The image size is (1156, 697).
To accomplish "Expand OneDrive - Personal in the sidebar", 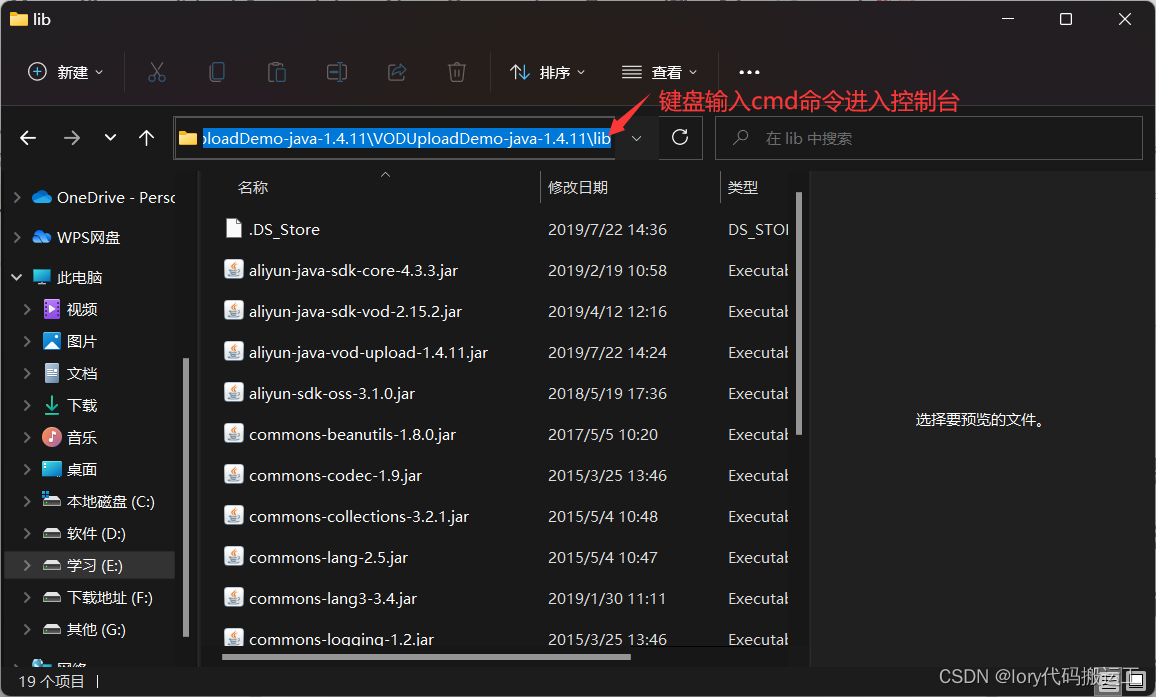I will 16,197.
